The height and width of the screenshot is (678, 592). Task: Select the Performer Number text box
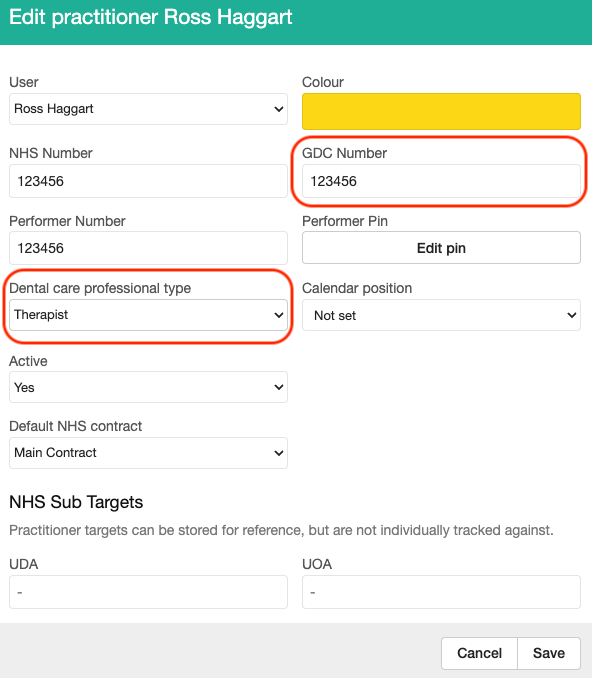click(x=148, y=248)
